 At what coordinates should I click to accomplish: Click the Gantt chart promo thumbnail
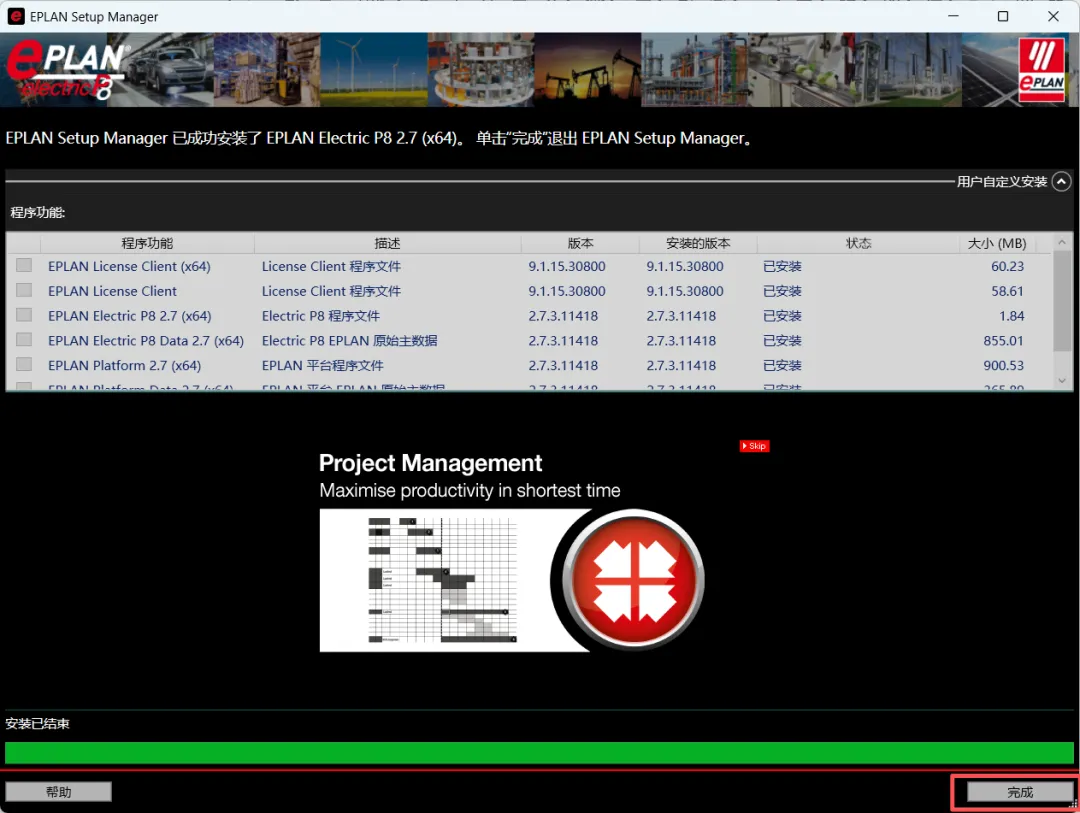point(443,580)
